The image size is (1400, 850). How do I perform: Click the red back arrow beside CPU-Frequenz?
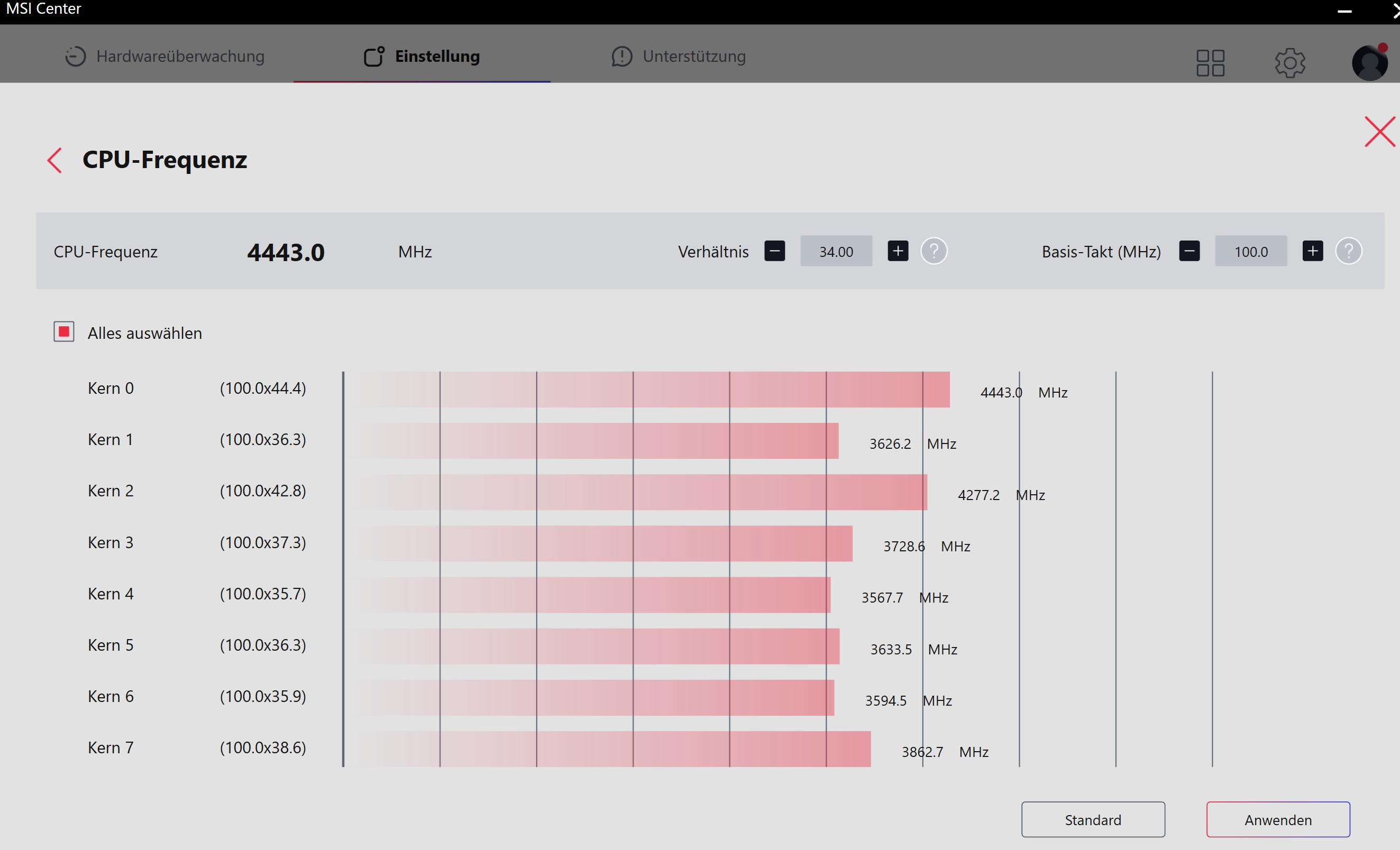[54, 161]
